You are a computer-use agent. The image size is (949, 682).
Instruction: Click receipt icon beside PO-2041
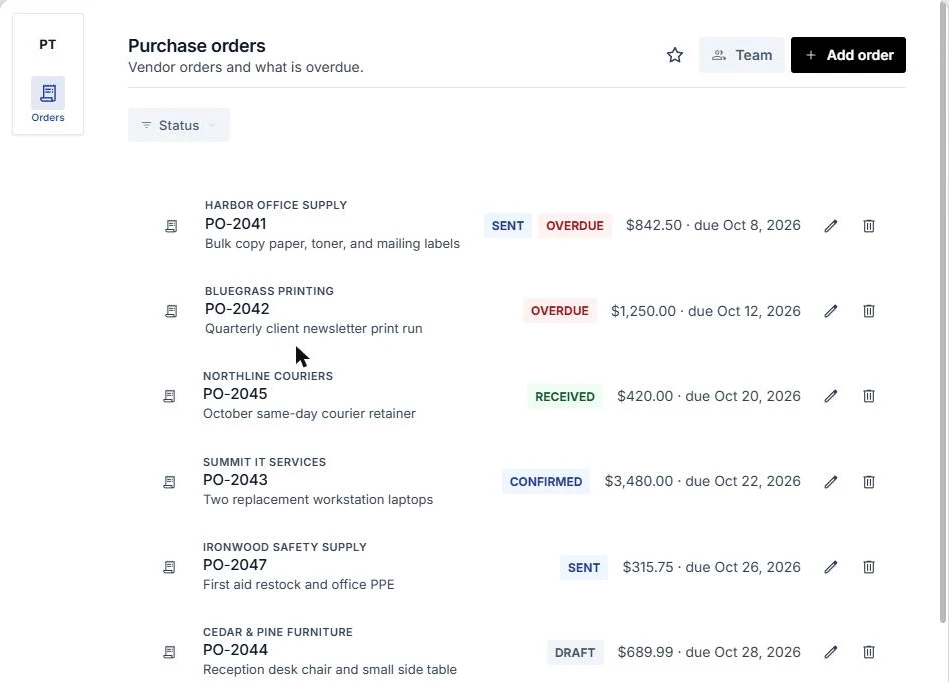tap(171, 226)
